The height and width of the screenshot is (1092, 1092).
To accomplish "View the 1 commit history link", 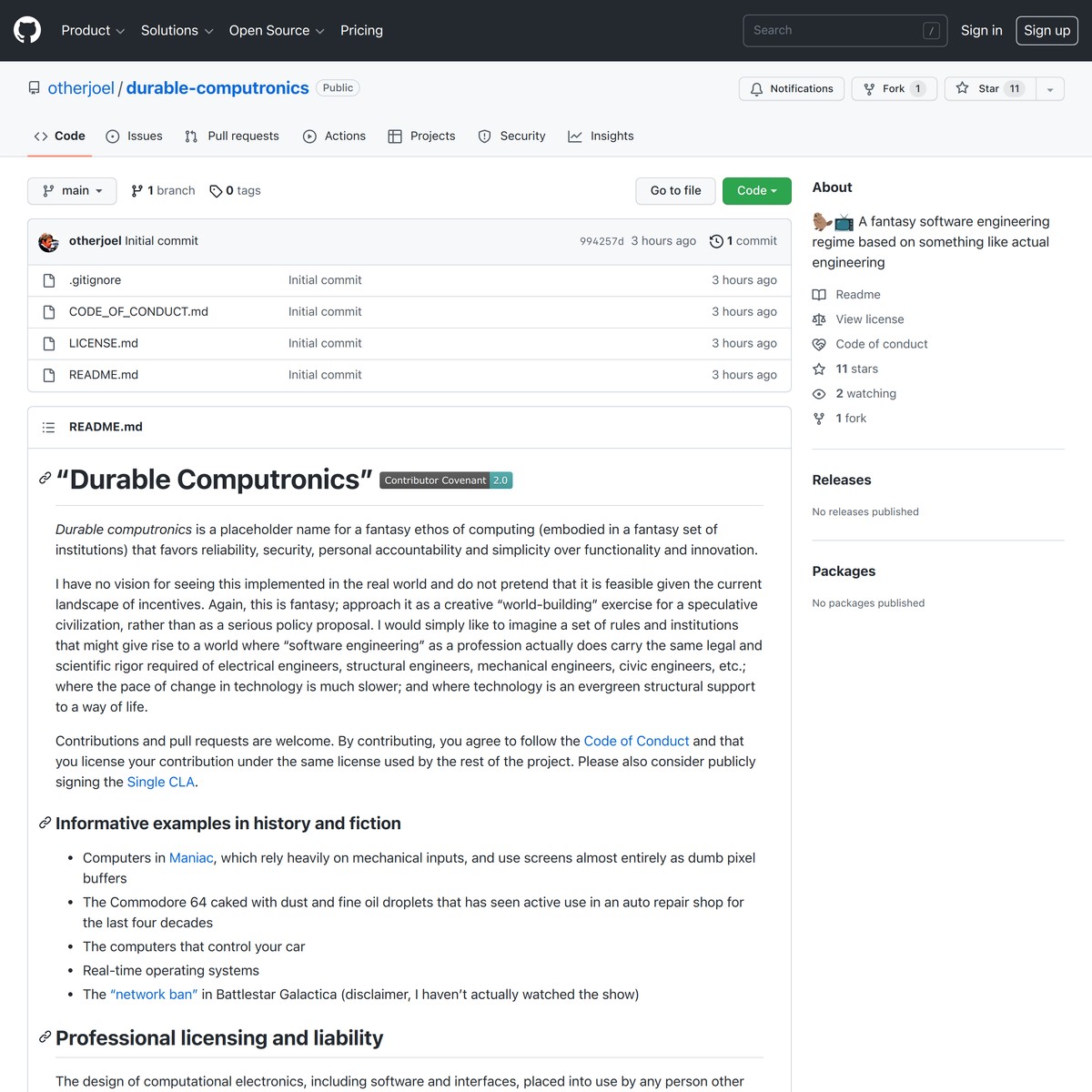I will 743,241.
